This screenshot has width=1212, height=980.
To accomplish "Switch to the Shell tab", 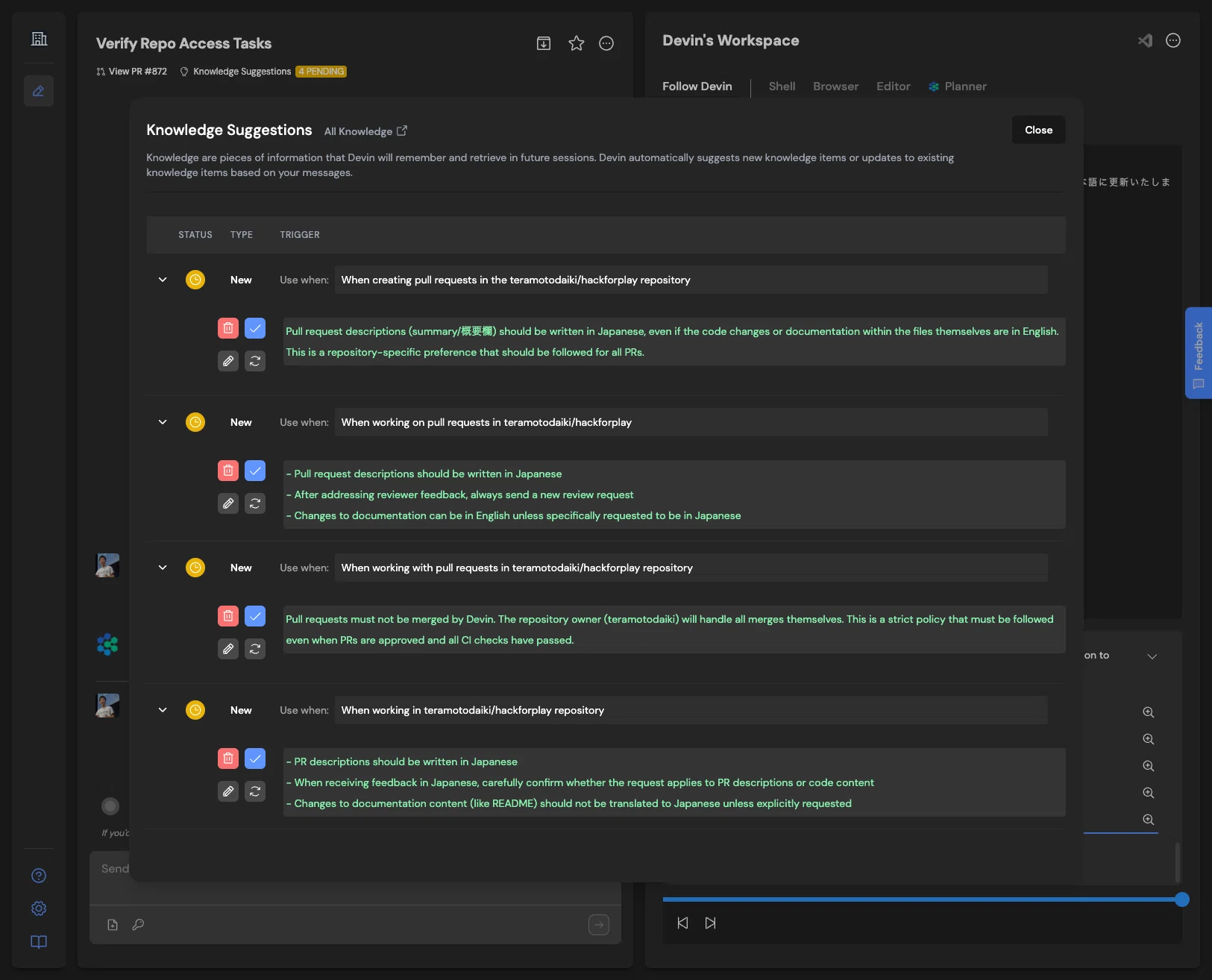I will [782, 87].
